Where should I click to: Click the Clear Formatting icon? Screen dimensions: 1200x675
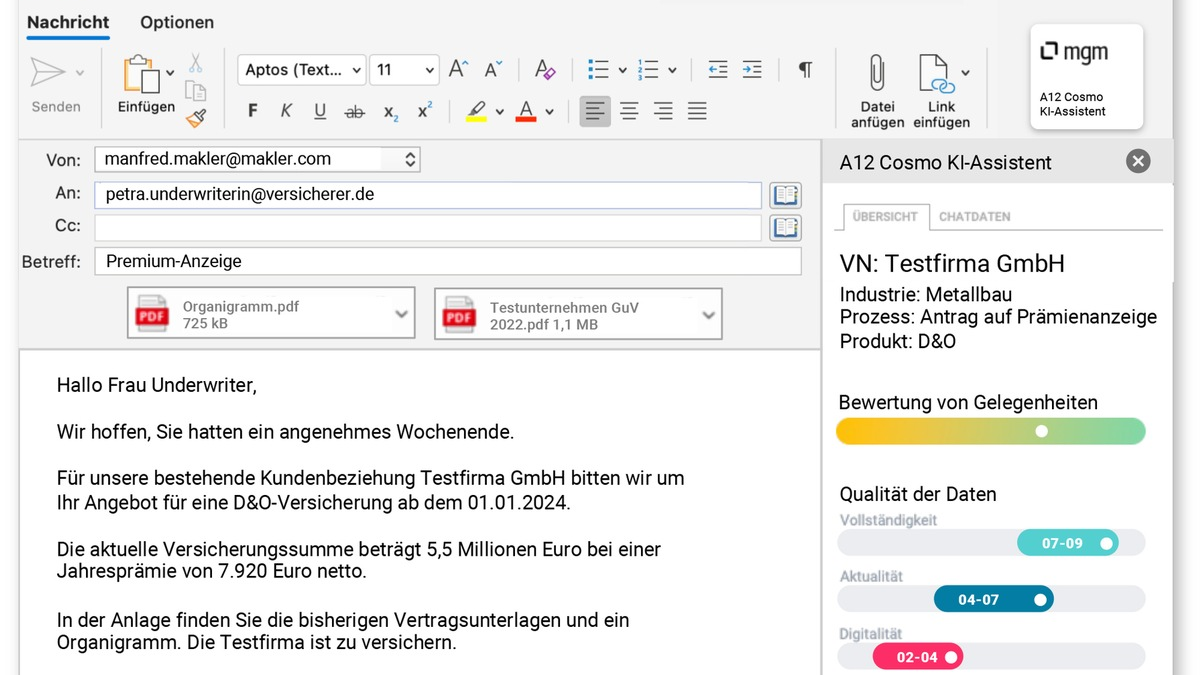[x=545, y=69]
